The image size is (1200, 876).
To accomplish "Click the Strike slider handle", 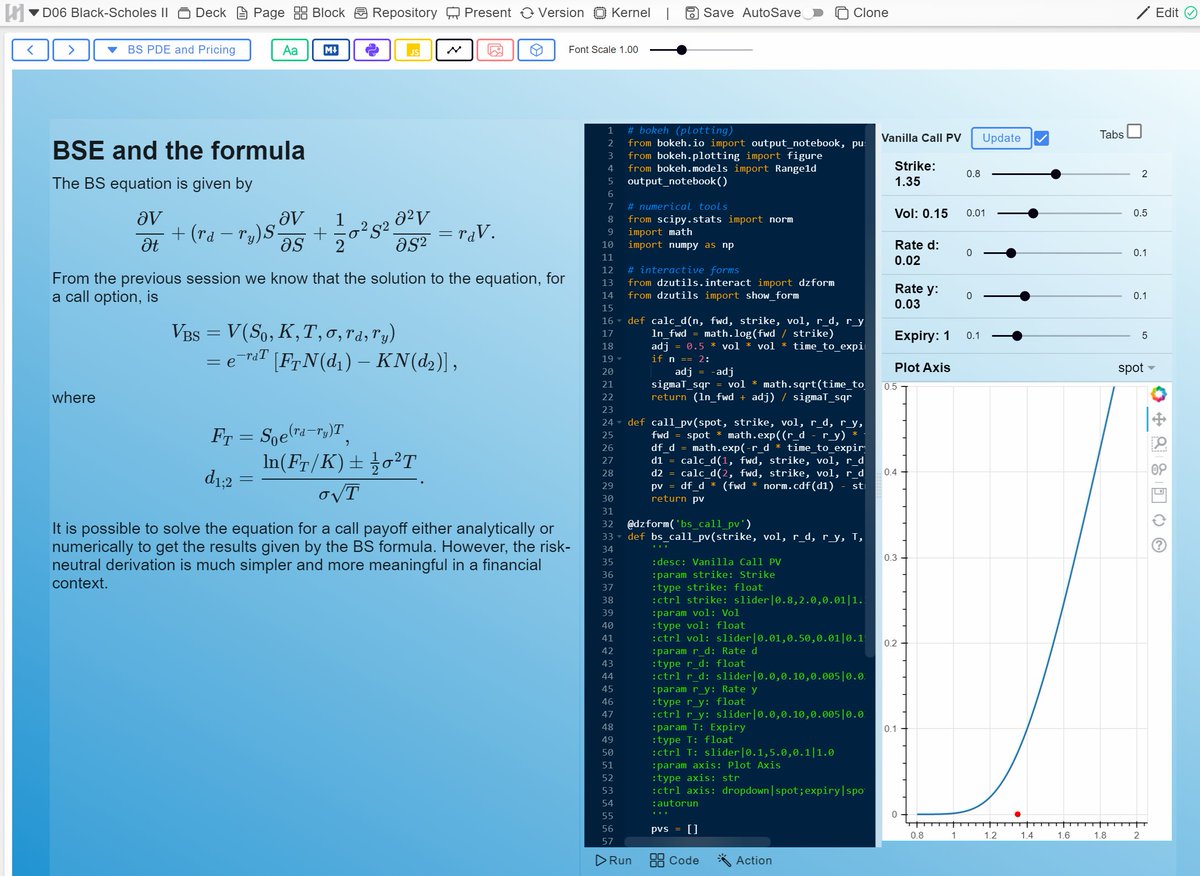I will [x=1056, y=174].
